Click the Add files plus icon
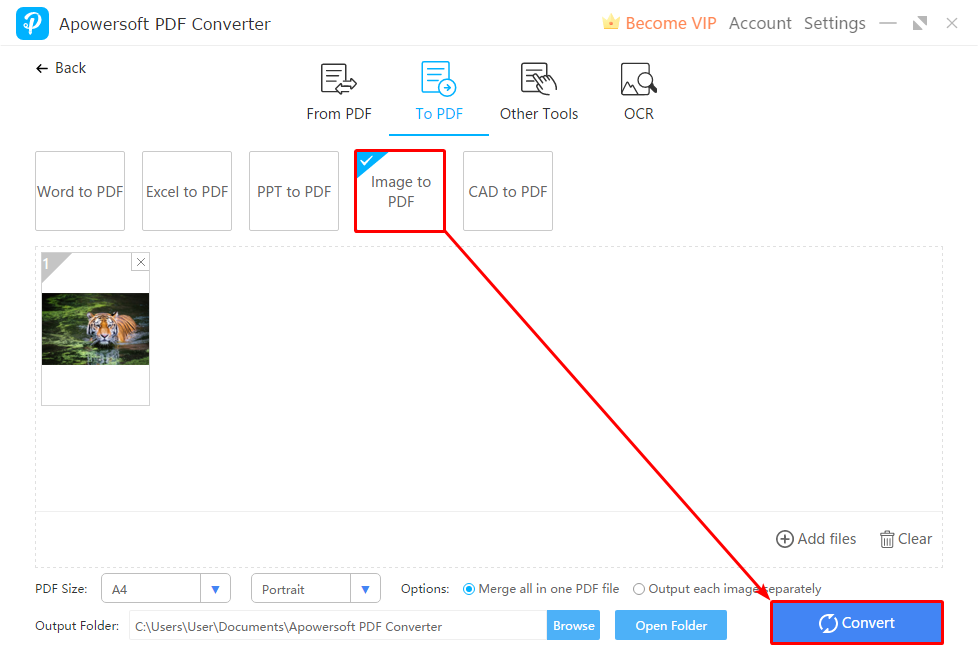Viewport: 978px width, 668px height. (x=785, y=539)
